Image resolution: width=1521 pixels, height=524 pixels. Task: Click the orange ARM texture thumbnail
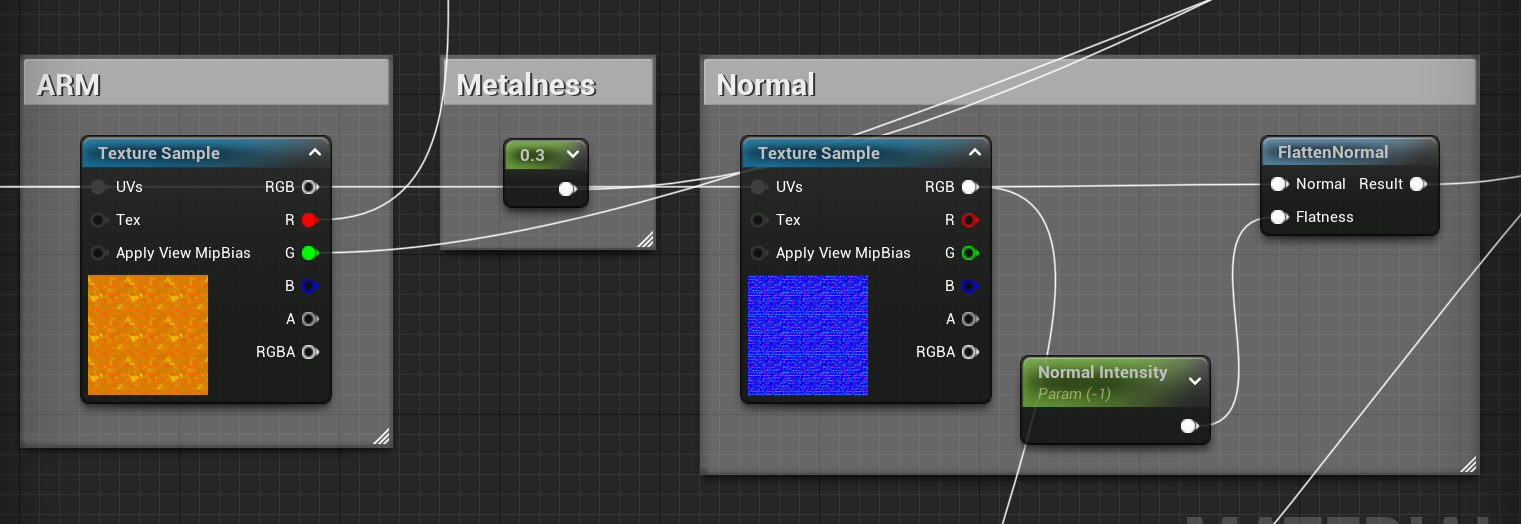148,335
